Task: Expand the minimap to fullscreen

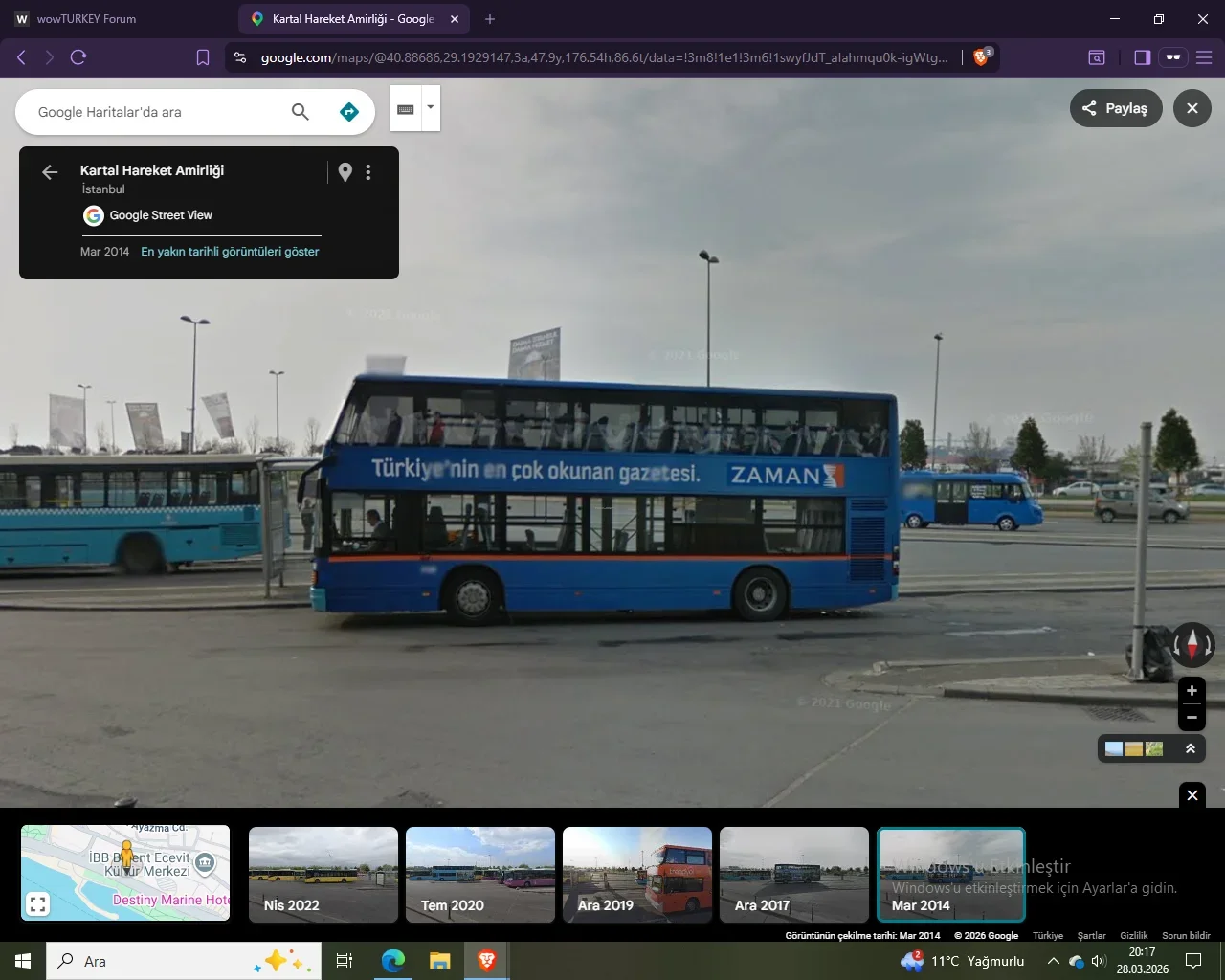Action: (38, 903)
